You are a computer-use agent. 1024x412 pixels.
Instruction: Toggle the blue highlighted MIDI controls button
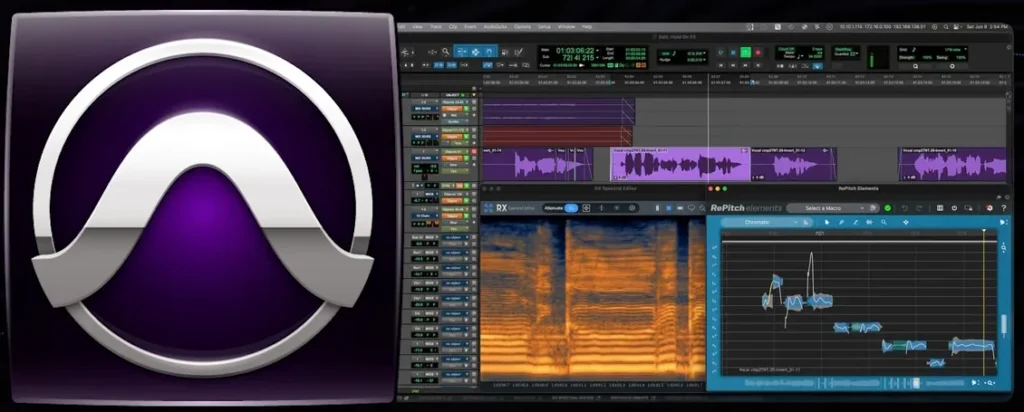[x=817, y=65]
